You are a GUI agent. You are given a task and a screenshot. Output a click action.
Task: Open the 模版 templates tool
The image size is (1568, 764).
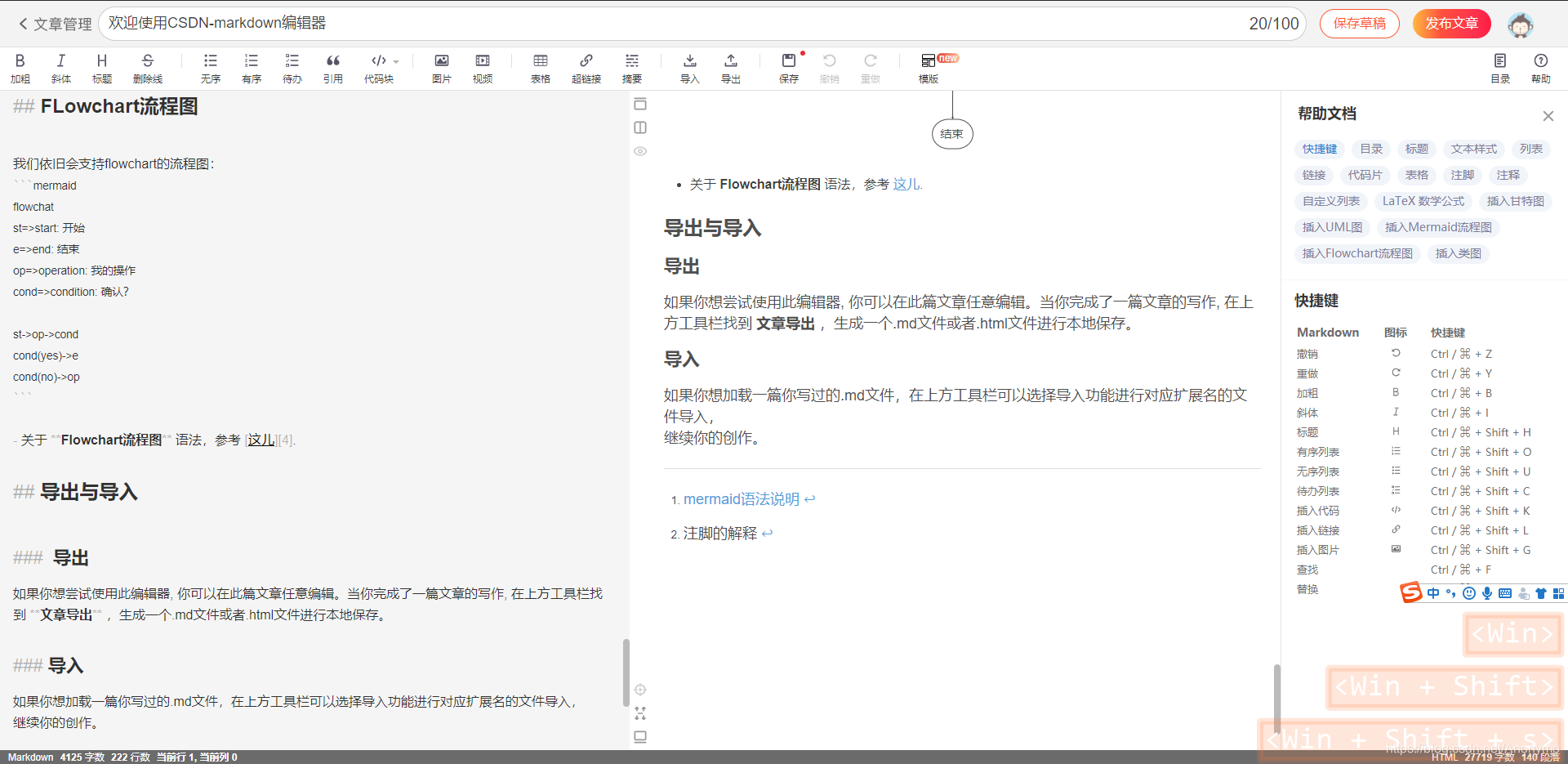click(929, 68)
